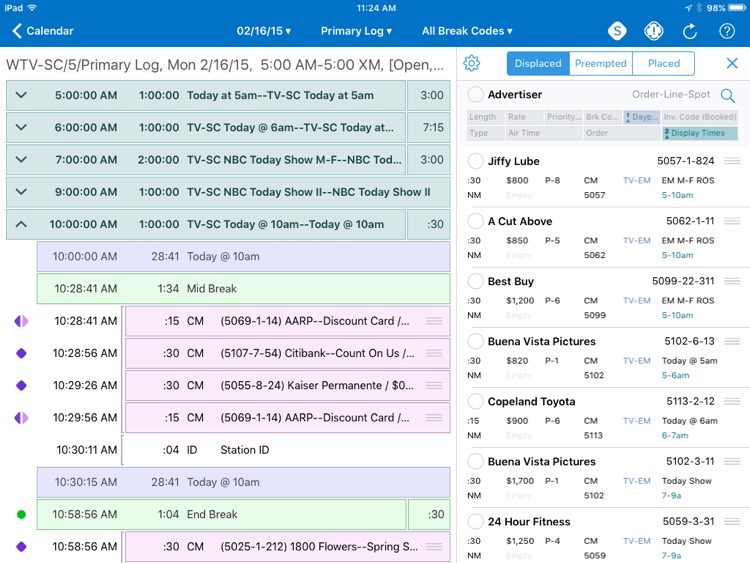Viewport: 750px width, 563px height.
Task: Select the Copeland Toyota spot circle
Action: [x=475, y=401]
